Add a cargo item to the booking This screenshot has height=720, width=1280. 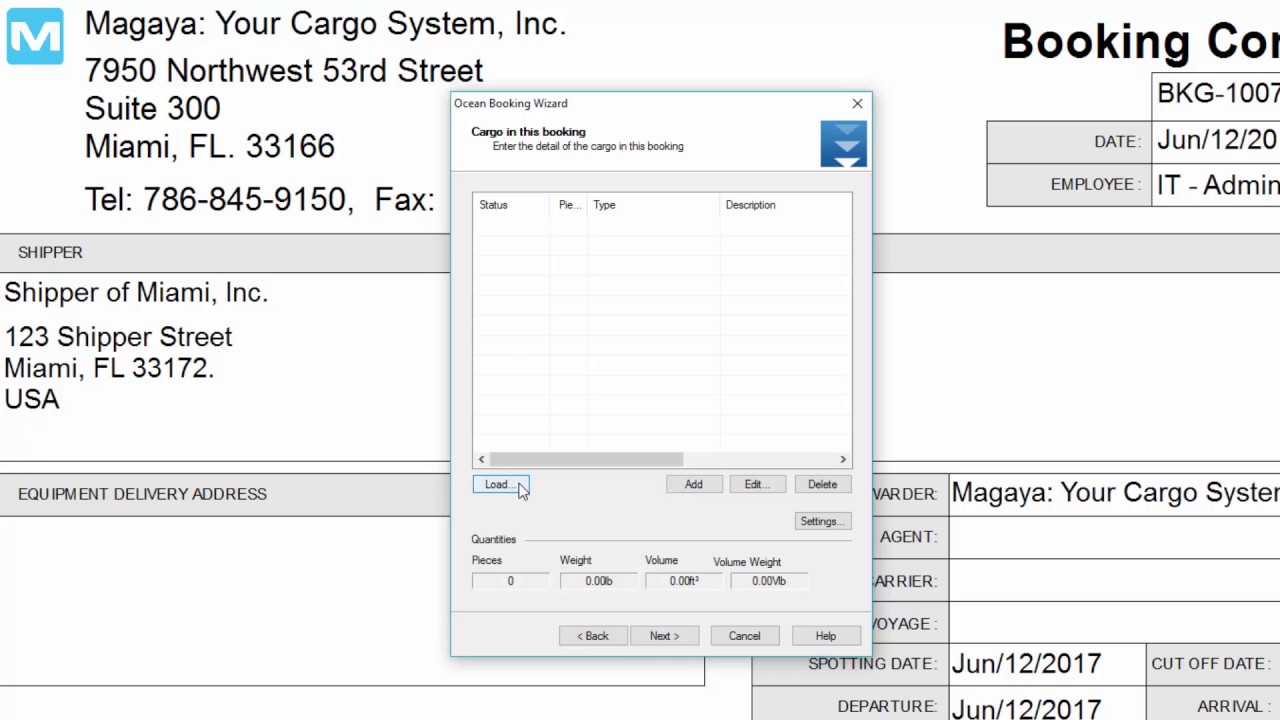(x=694, y=484)
